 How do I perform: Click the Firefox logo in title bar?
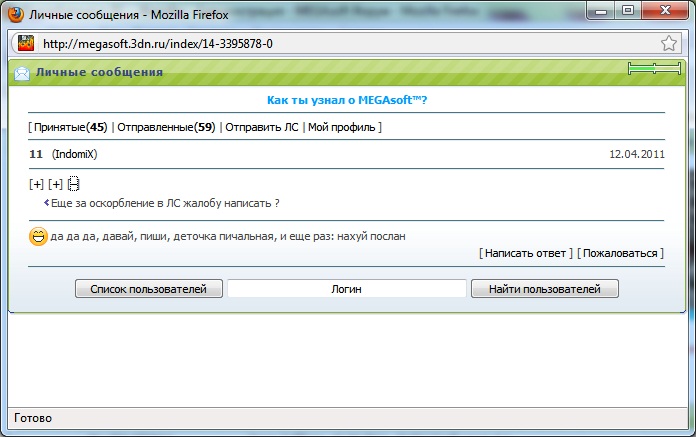(16, 14)
